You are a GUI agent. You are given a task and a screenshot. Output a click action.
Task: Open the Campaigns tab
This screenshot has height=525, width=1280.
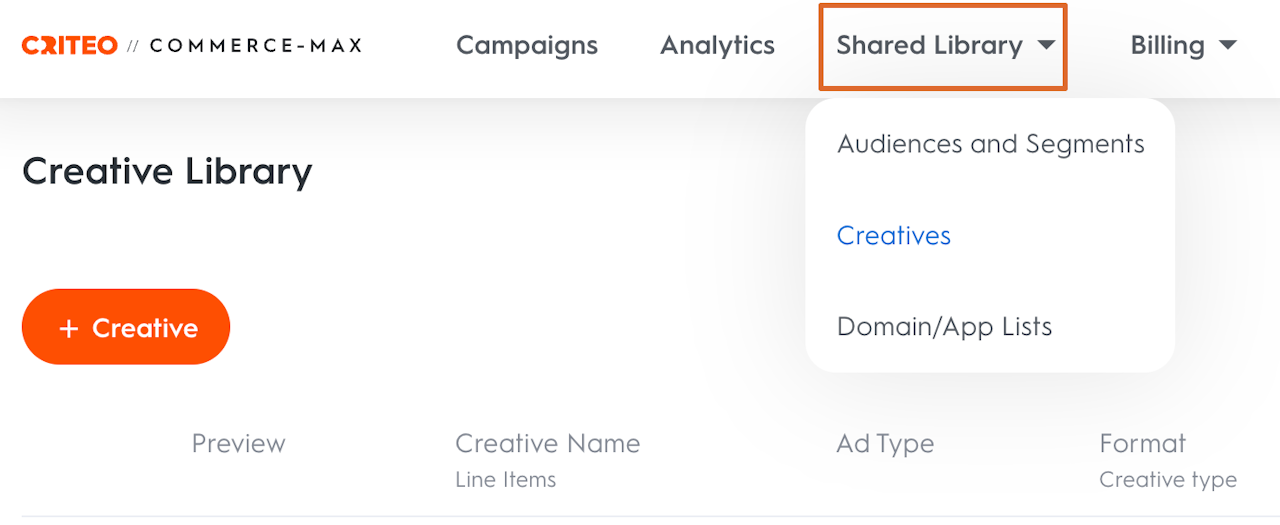tap(527, 45)
